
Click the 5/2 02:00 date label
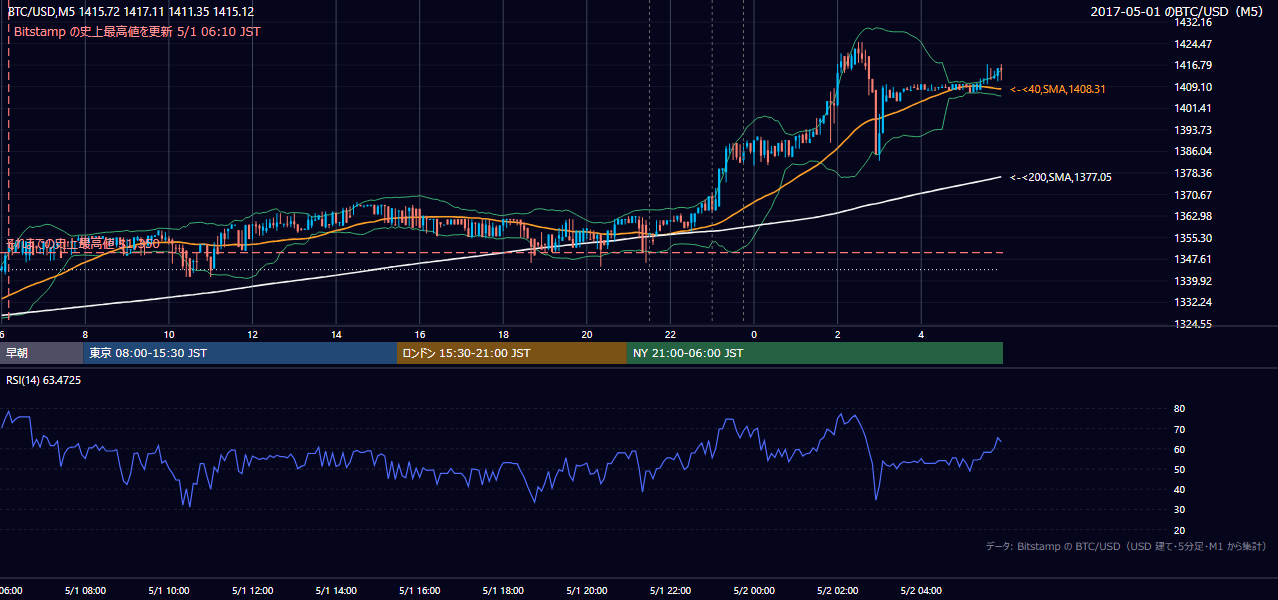tap(838, 591)
